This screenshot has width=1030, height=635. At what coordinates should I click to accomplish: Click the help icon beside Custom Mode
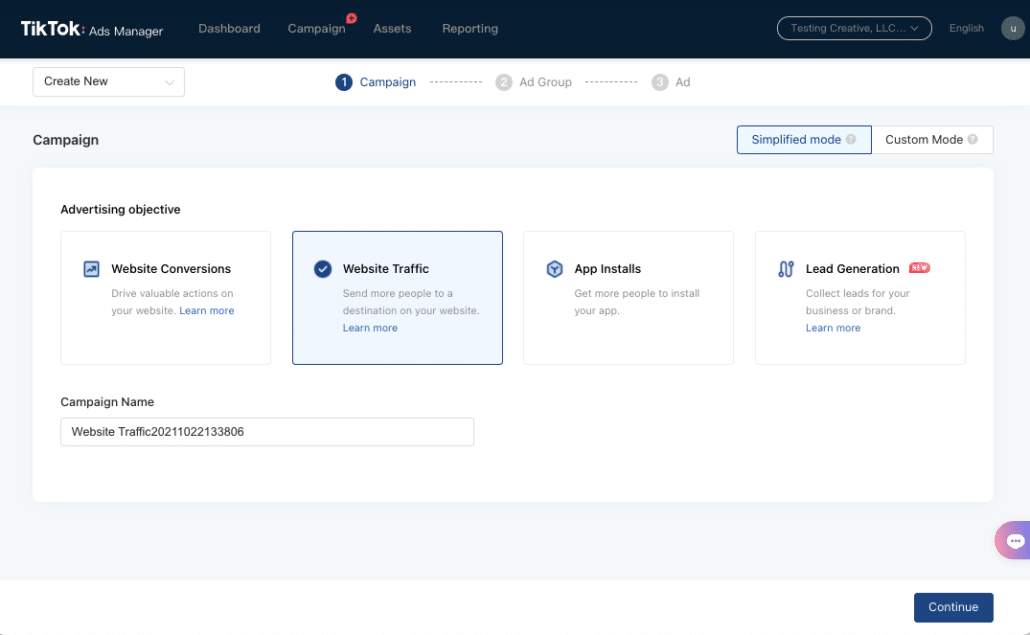973,139
